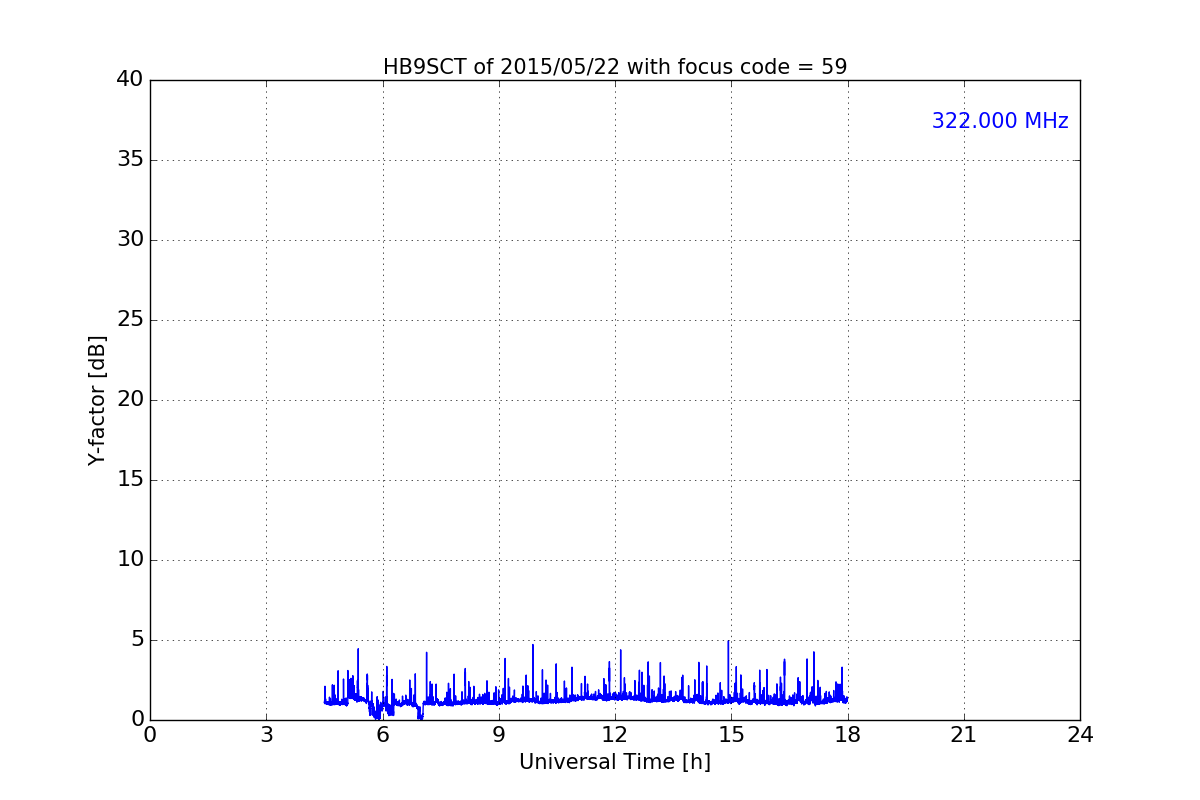Click the Universal Time [h] axis label
This screenshot has height=800, width=1200.
coord(615,762)
